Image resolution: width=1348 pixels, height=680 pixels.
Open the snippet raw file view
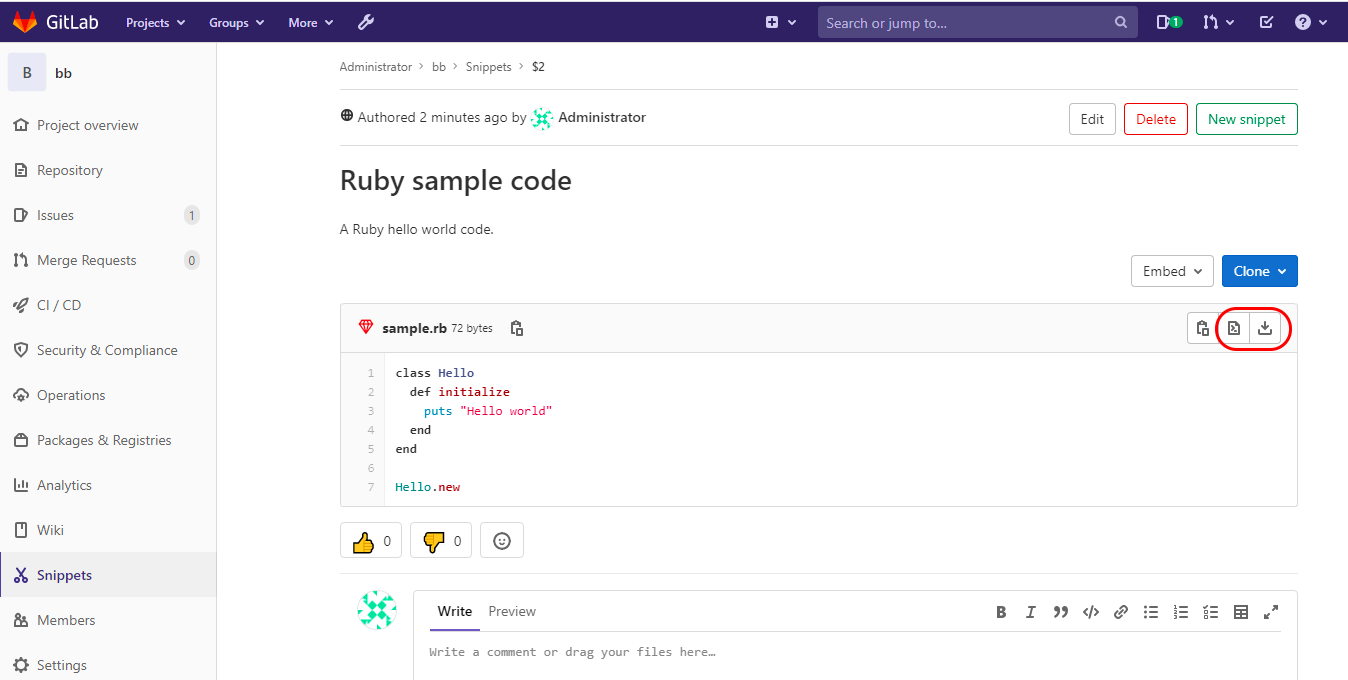coord(1234,328)
